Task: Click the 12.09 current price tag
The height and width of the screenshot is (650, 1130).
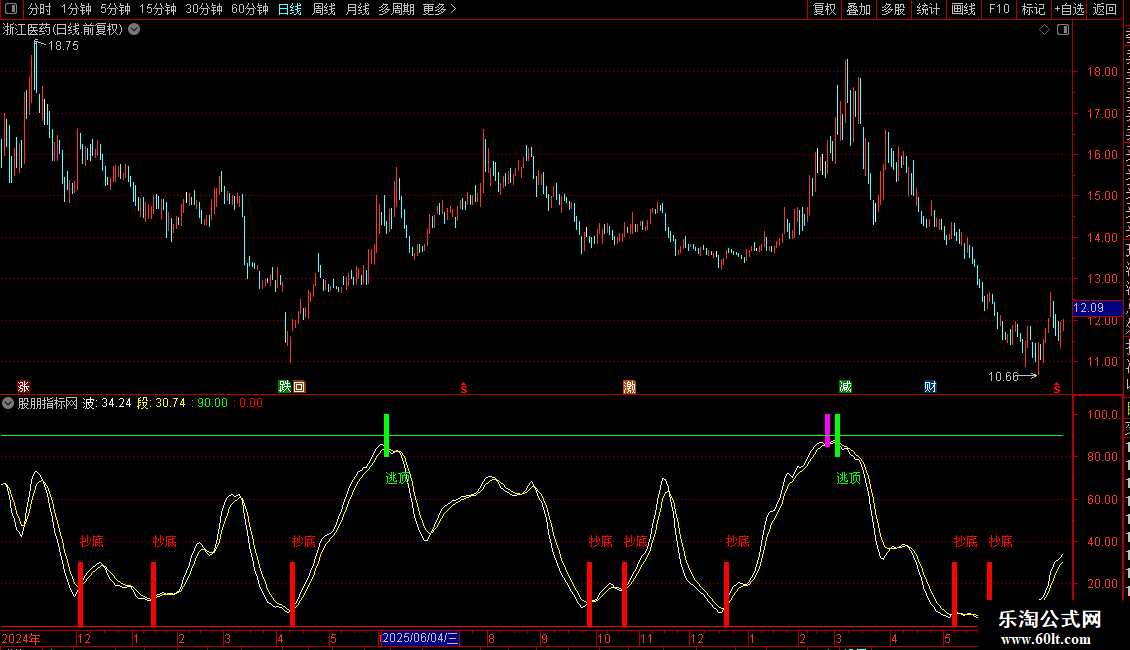Action: 1097,308
